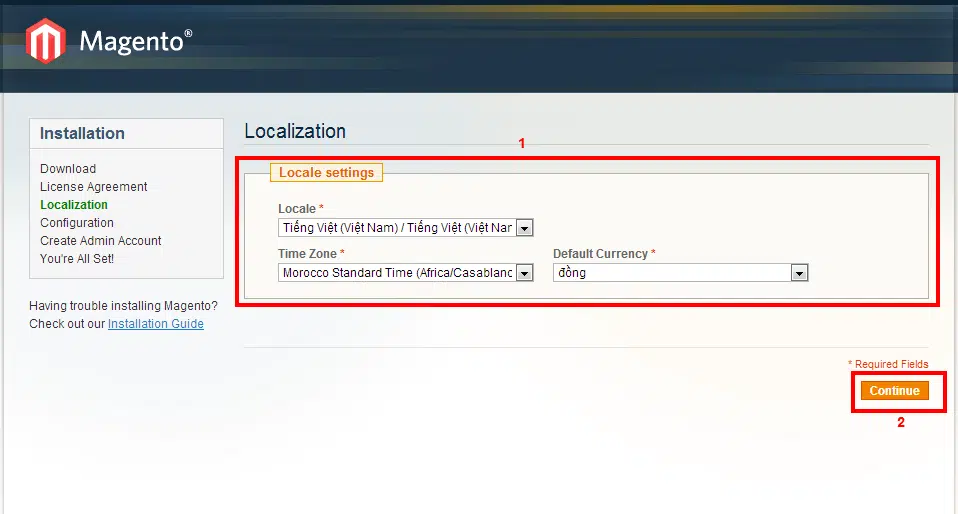This screenshot has height=514, width=958.
Task: Click the Time Zone field label
Action: (311, 254)
